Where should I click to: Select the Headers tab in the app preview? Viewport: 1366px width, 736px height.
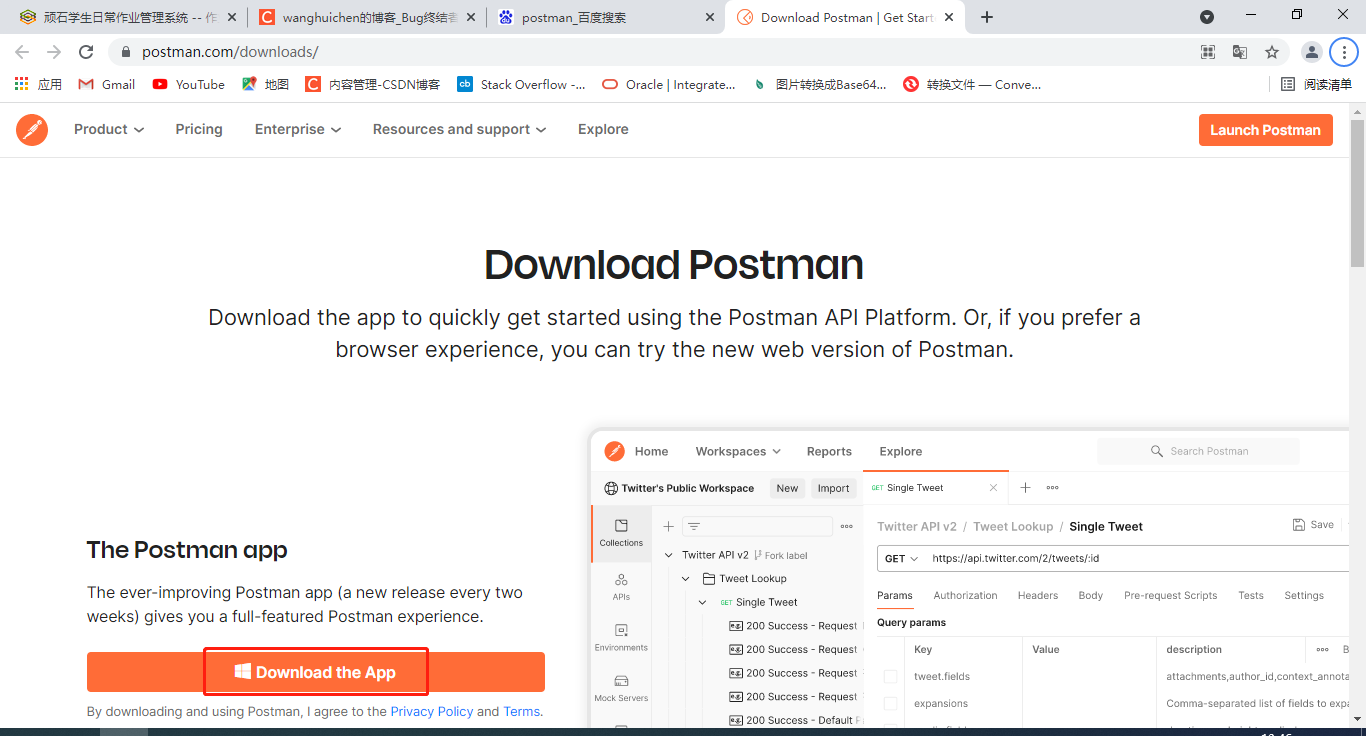1038,596
